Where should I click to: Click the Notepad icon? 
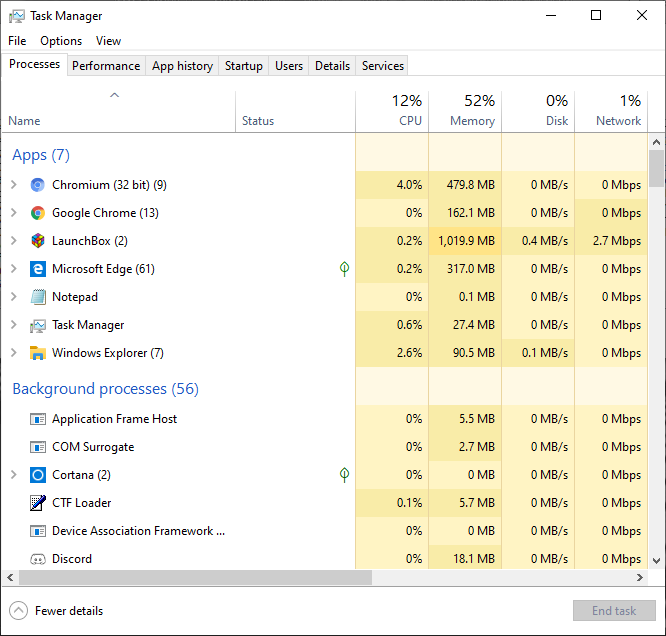coord(38,297)
